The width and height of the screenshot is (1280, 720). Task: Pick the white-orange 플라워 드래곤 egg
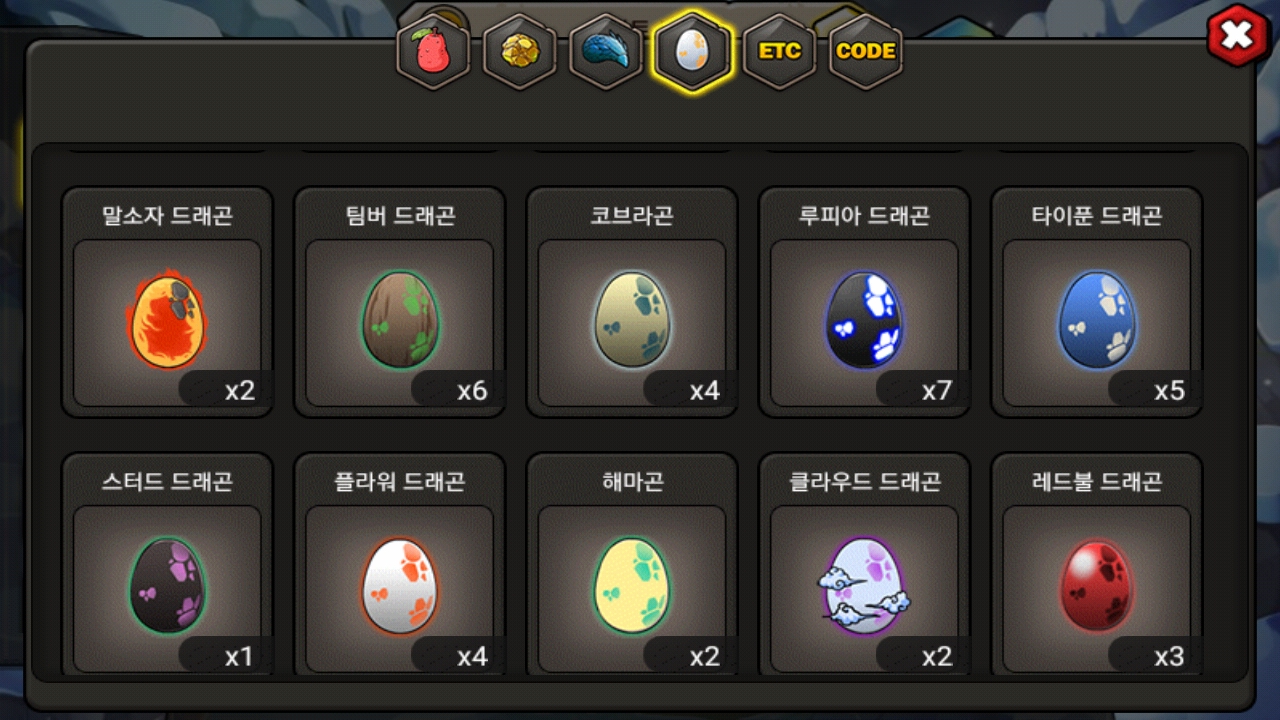tap(399, 586)
